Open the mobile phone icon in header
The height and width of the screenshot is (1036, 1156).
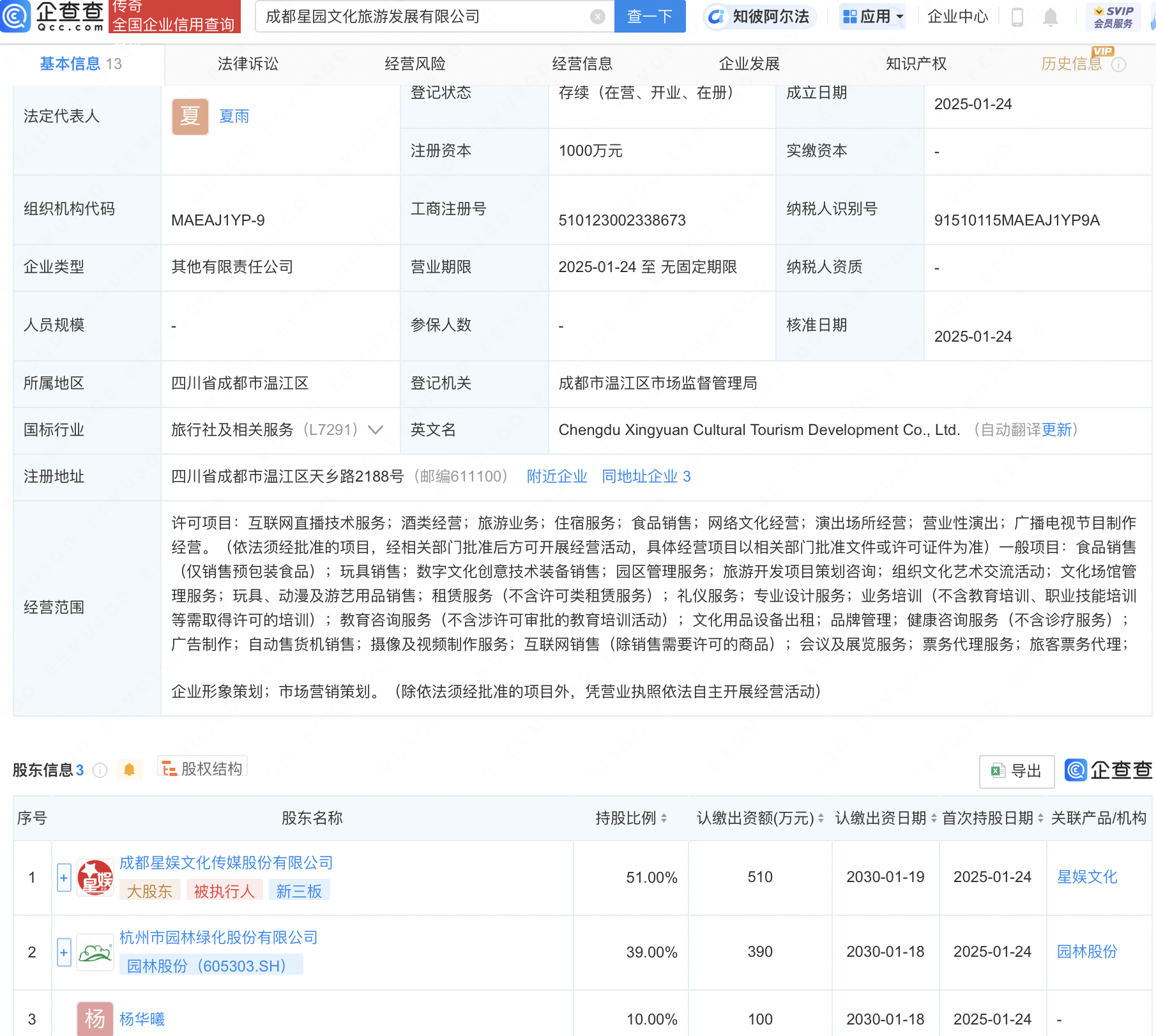coord(1017,17)
